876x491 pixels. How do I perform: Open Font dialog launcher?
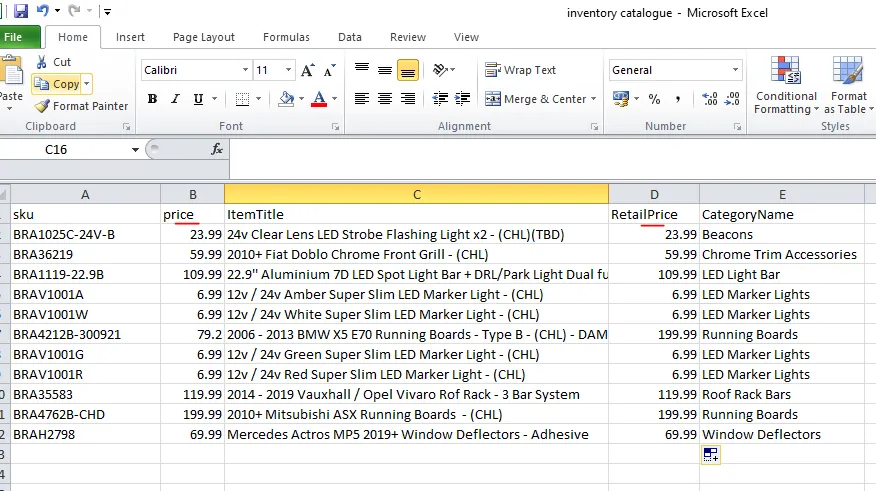tap(335, 127)
